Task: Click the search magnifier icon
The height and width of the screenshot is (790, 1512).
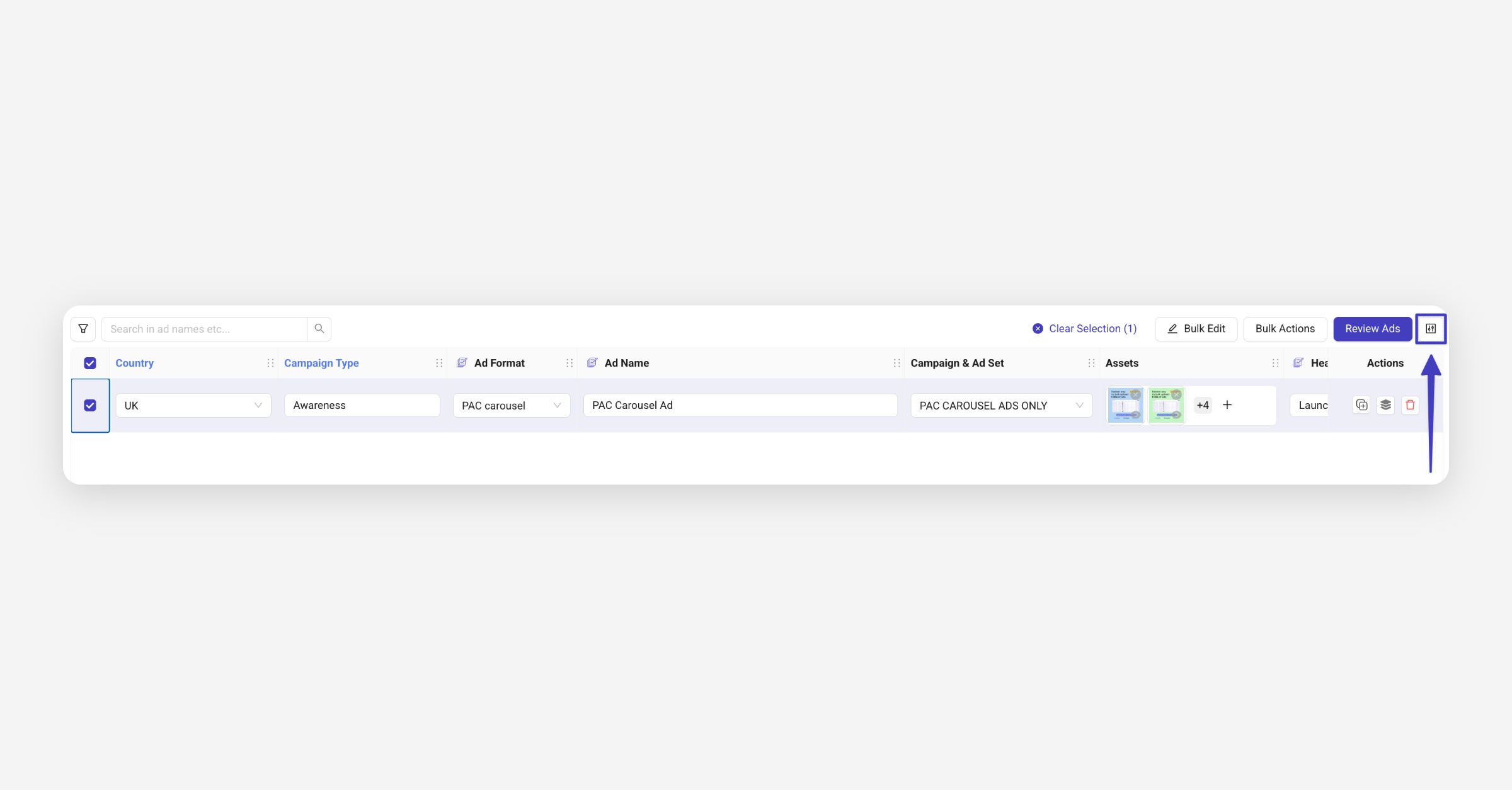Action: [319, 329]
